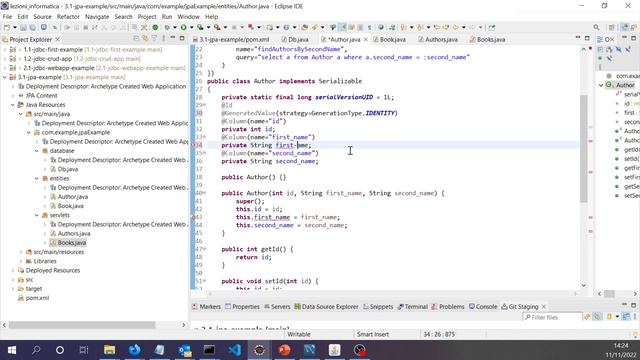
Task: Collapse the Author node in Outline
Action: coord(601,85)
